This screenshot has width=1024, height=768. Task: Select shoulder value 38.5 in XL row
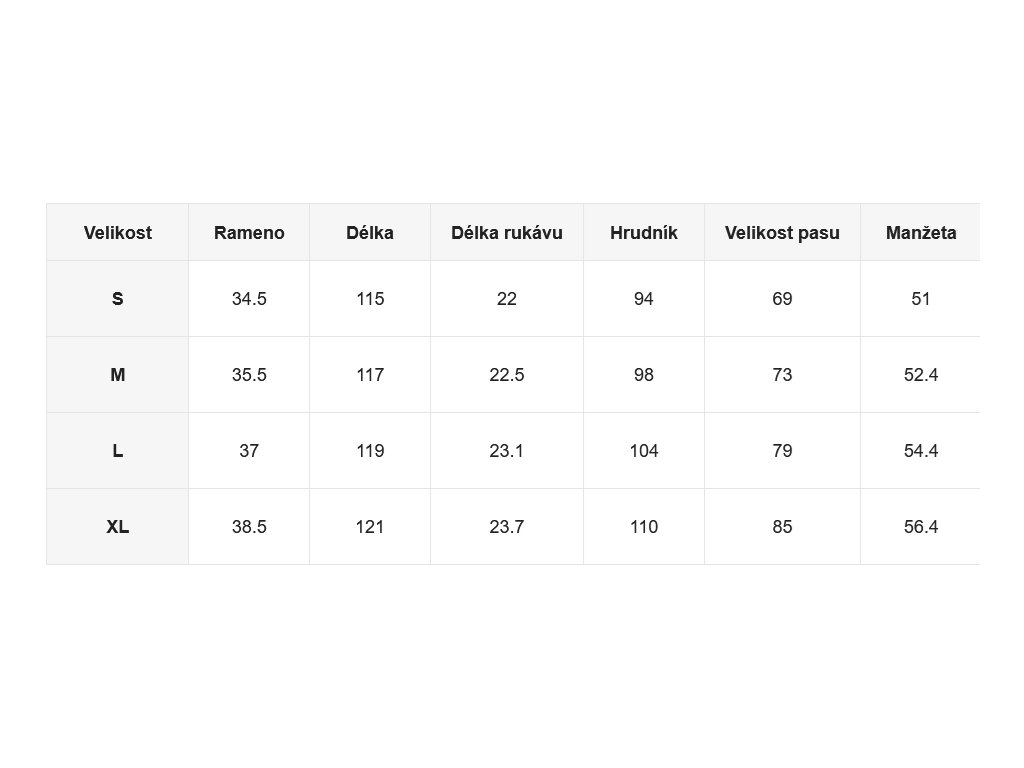tap(249, 526)
